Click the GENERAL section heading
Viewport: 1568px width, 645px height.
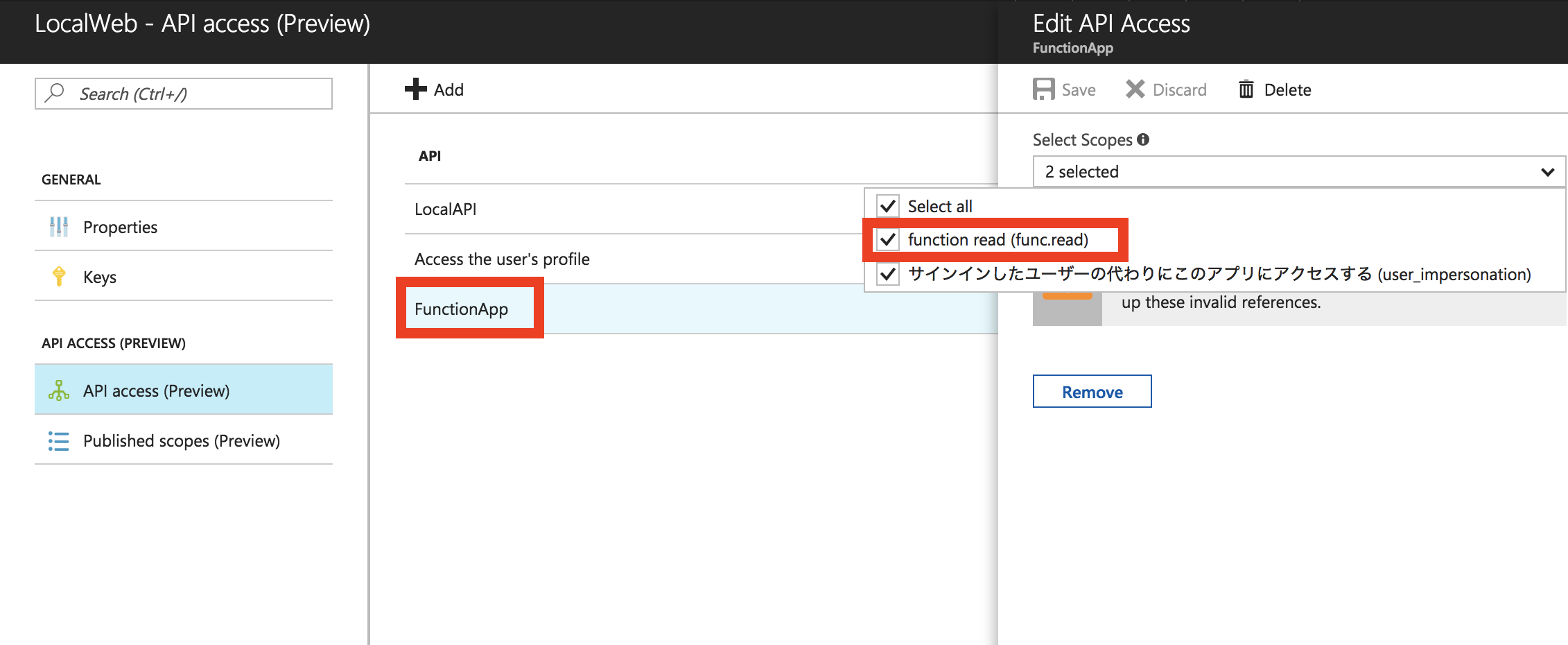point(71,180)
